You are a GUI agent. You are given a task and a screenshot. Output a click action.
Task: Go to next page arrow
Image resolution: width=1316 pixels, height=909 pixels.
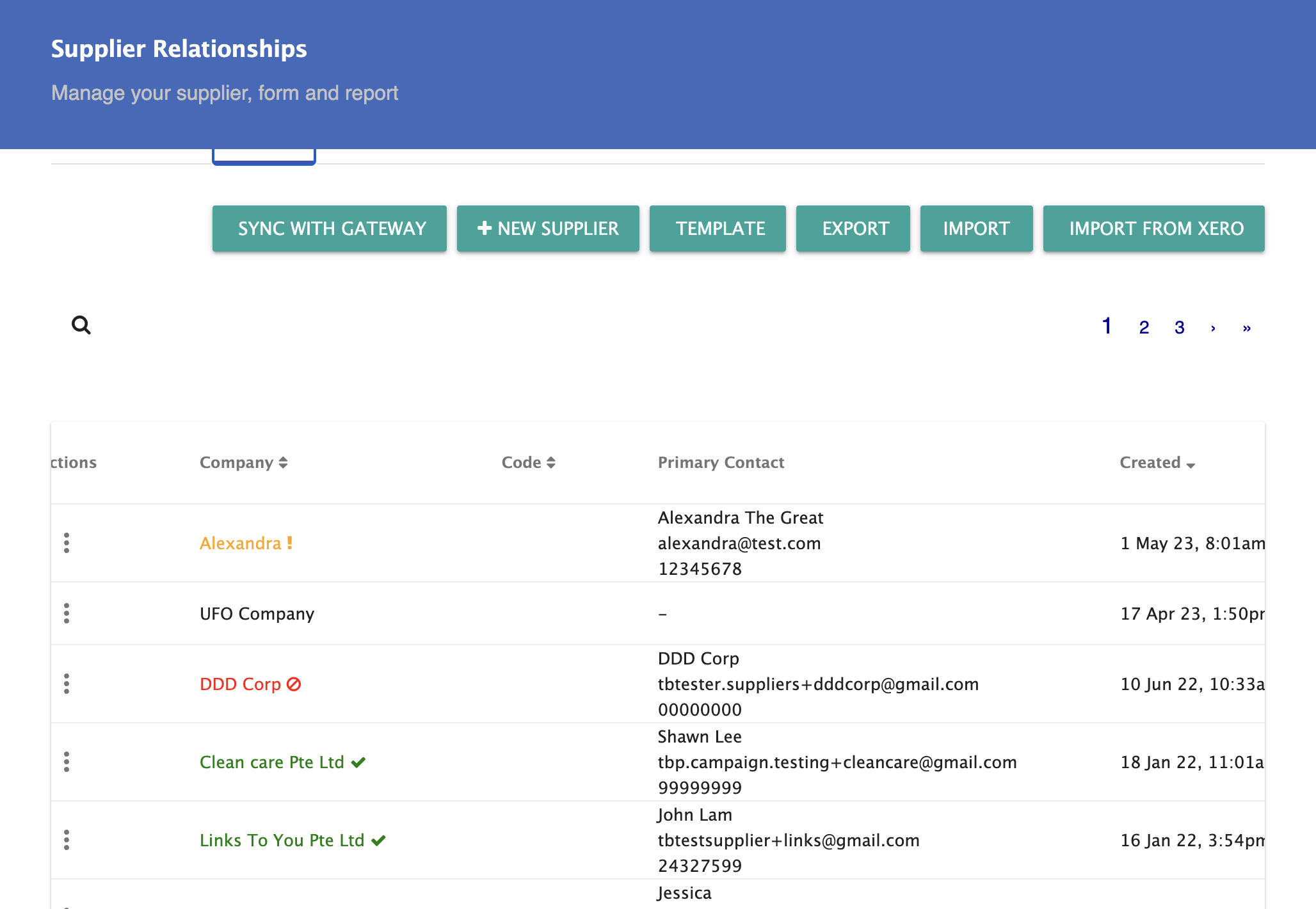1213,328
